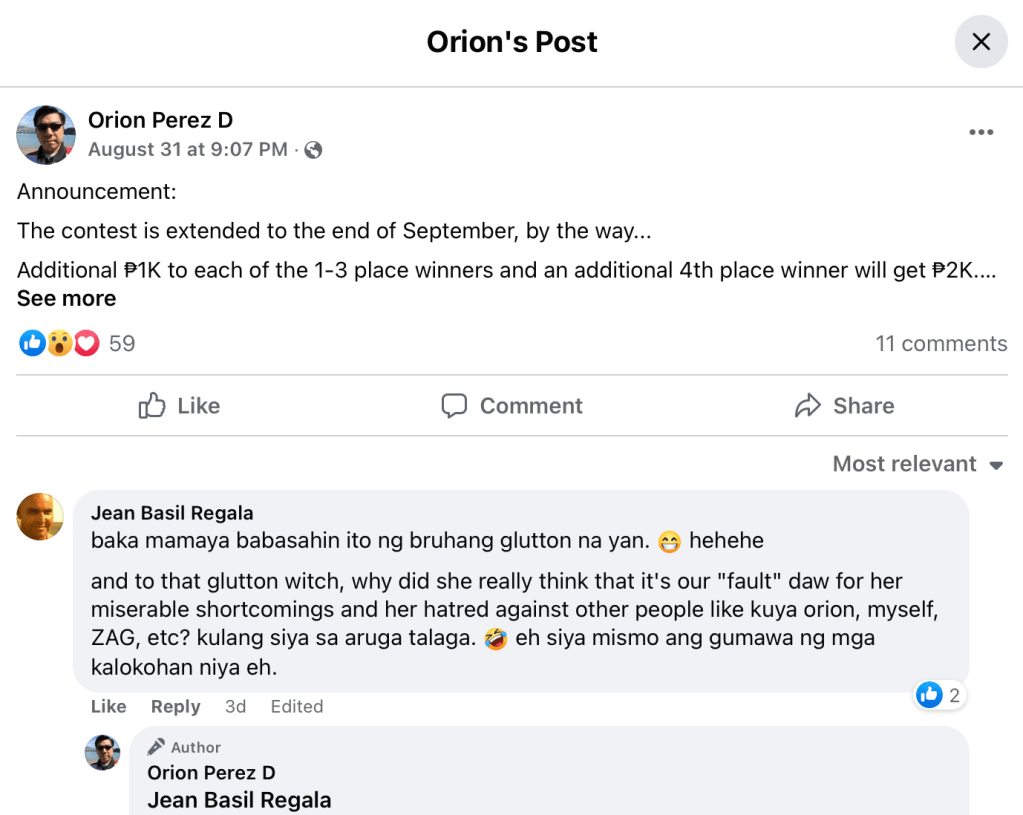
Task: Click the Share arrow icon
Action: (x=807, y=406)
